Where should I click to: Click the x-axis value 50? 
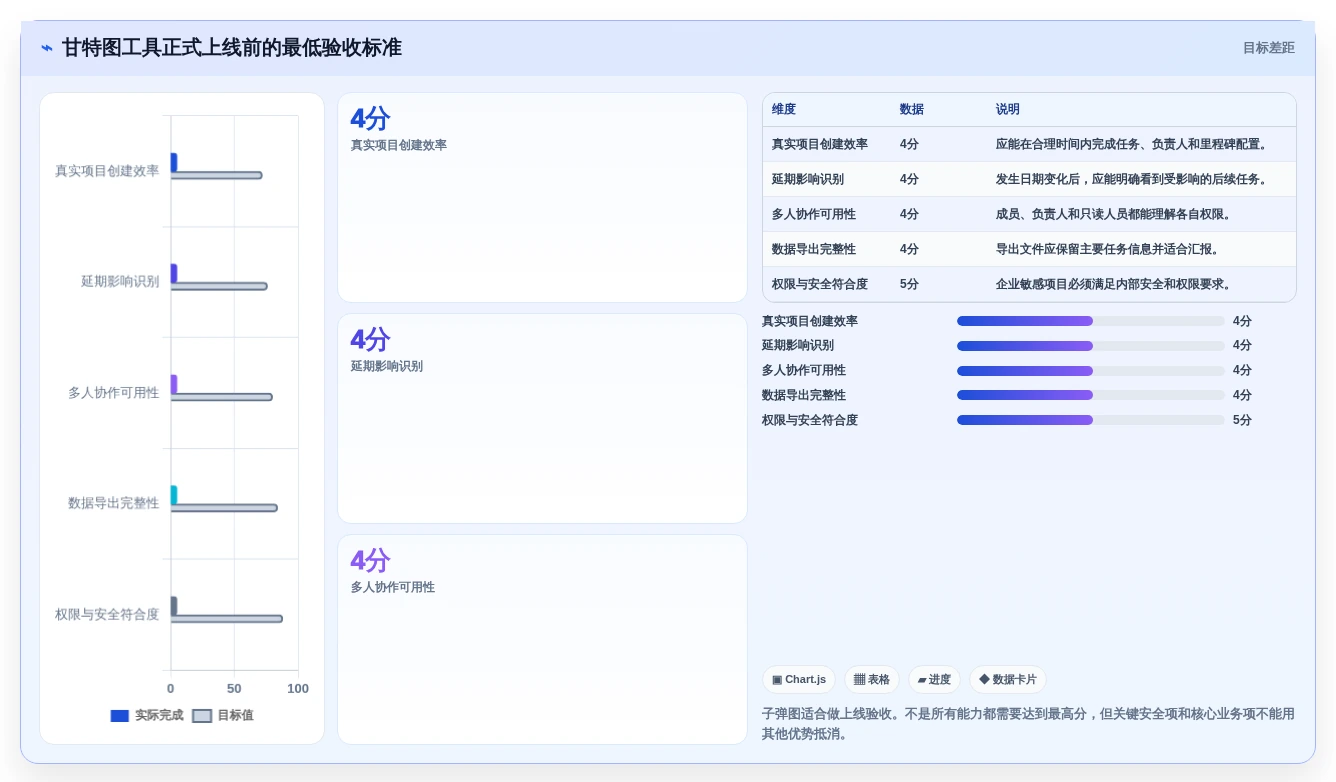click(x=234, y=689)
